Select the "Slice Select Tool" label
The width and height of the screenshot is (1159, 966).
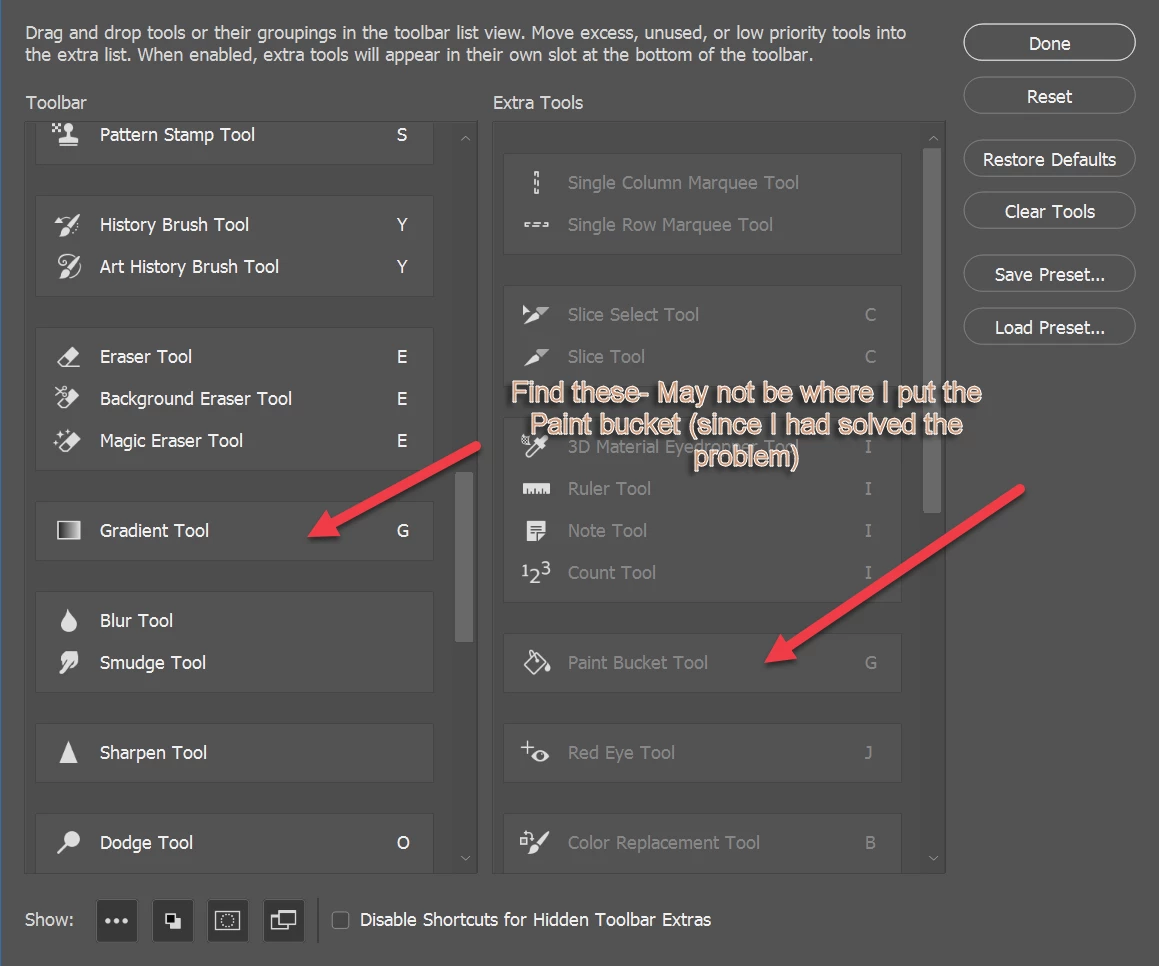(x=633, y=315)
